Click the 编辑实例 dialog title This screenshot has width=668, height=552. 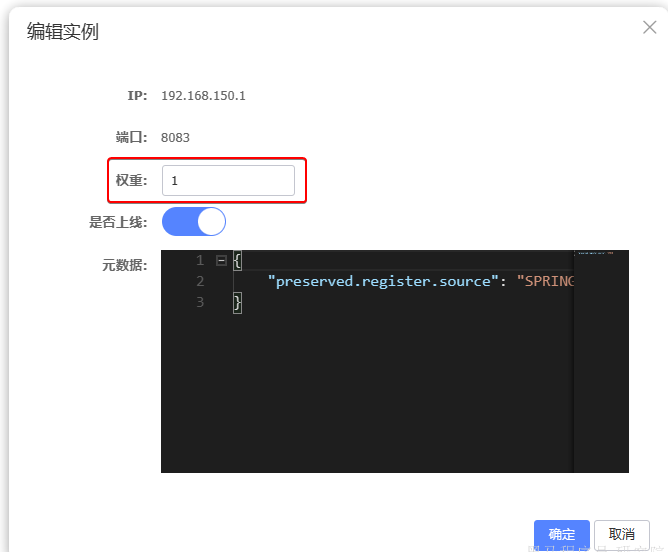(62, 32)
